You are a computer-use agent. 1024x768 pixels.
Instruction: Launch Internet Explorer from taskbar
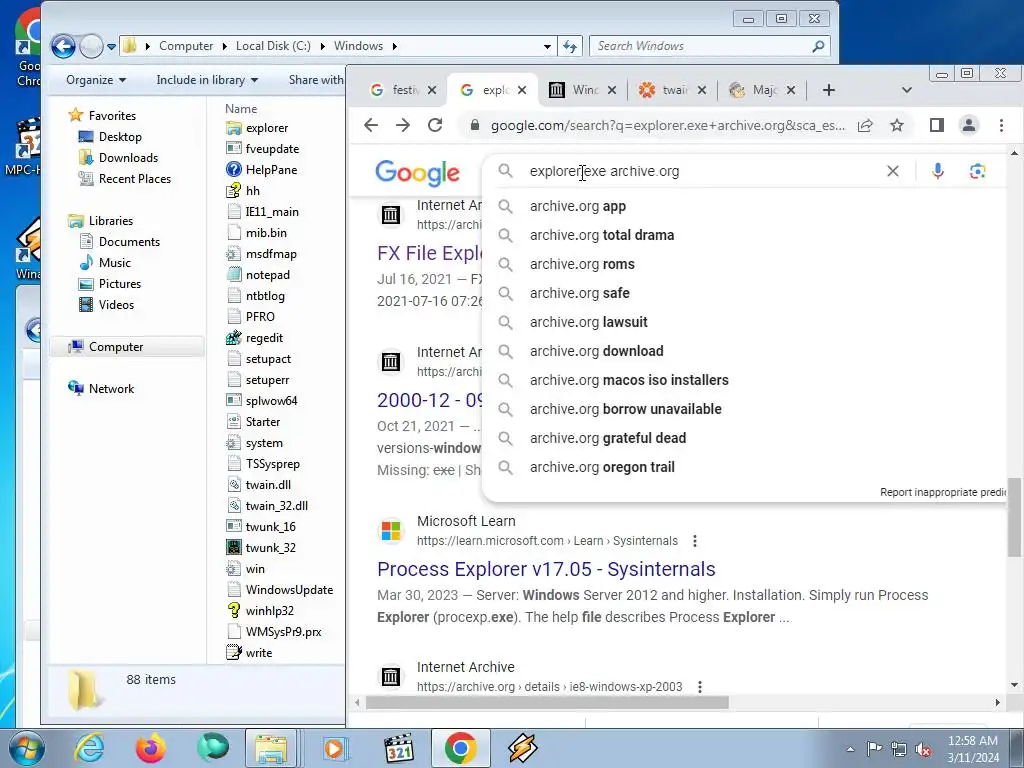point(89,748)
